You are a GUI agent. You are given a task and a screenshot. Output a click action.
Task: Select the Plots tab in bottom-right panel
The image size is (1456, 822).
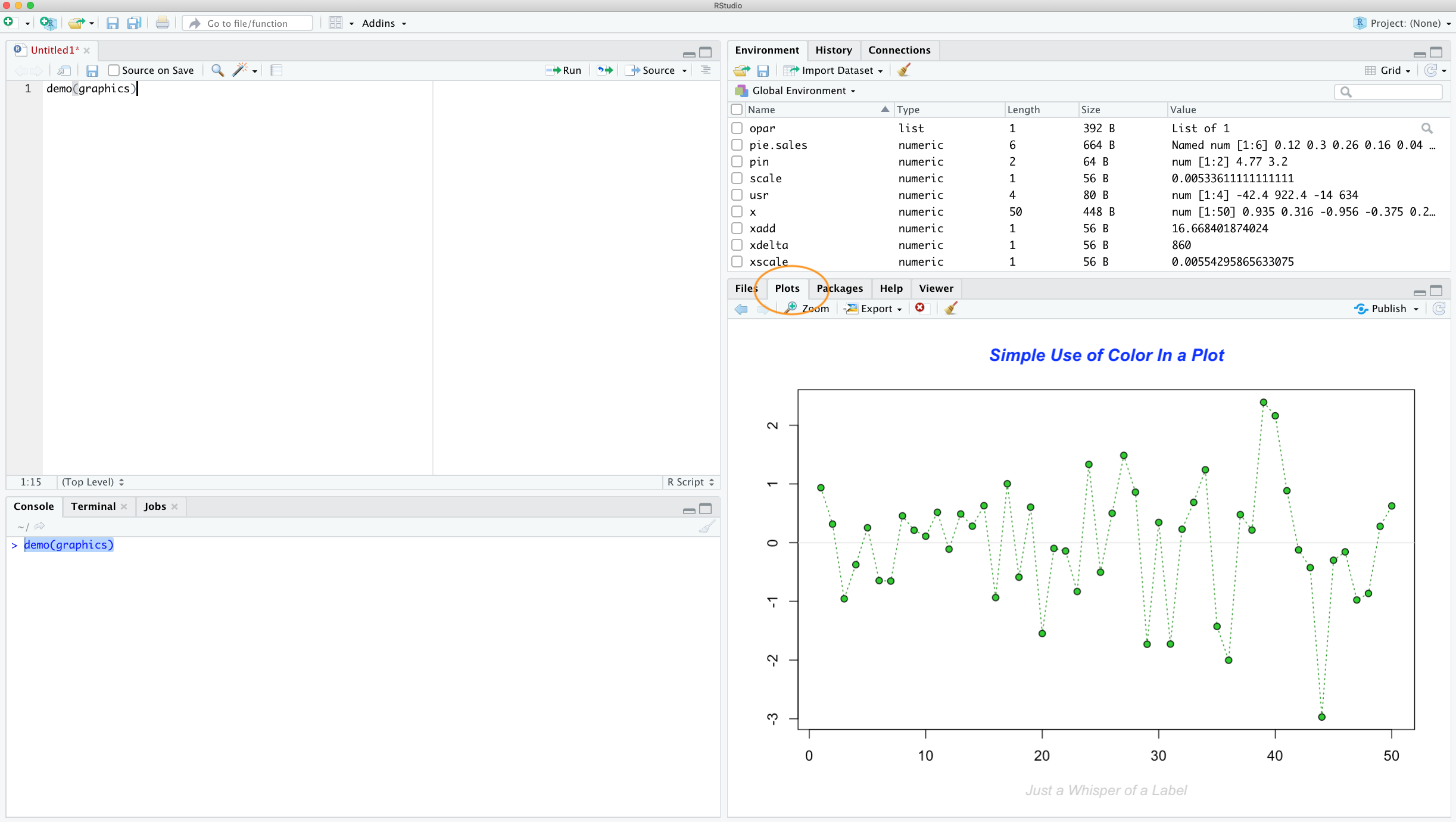787,288
